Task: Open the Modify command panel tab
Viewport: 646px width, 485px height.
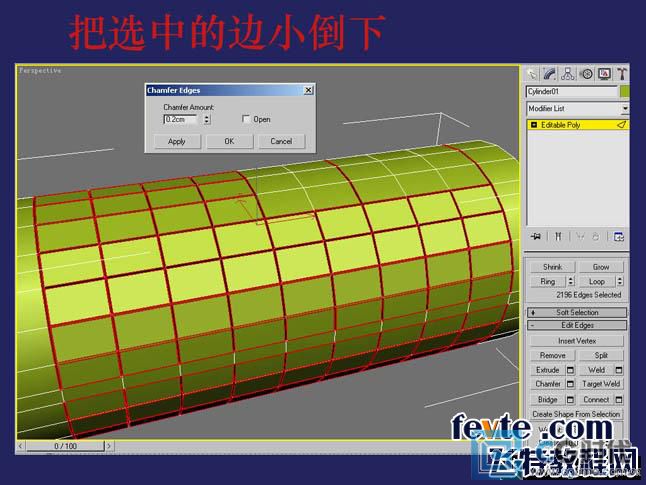Action: point(550,74)
